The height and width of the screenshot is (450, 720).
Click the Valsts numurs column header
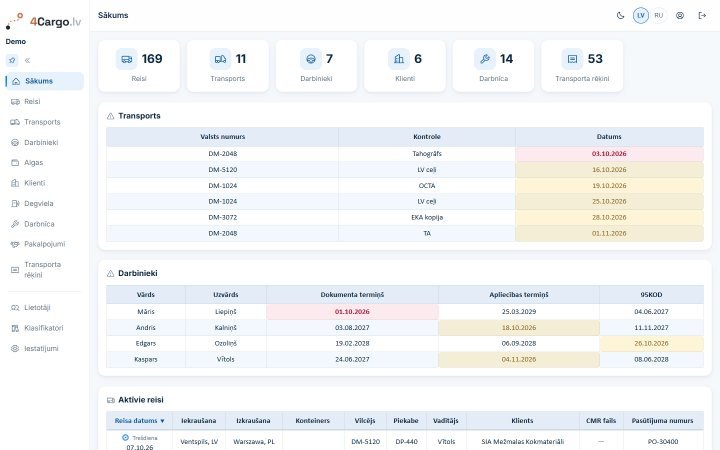coord(222,137)
